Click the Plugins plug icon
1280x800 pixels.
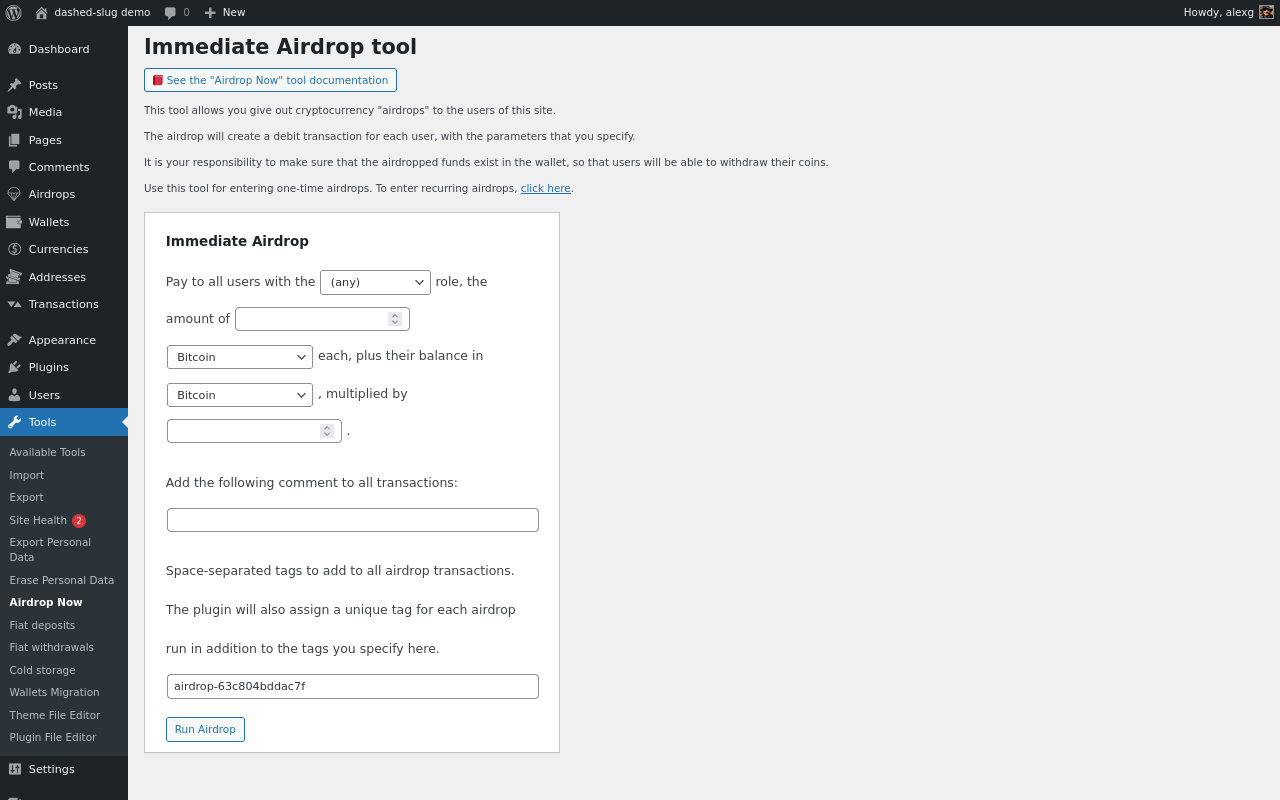point(14,367)
